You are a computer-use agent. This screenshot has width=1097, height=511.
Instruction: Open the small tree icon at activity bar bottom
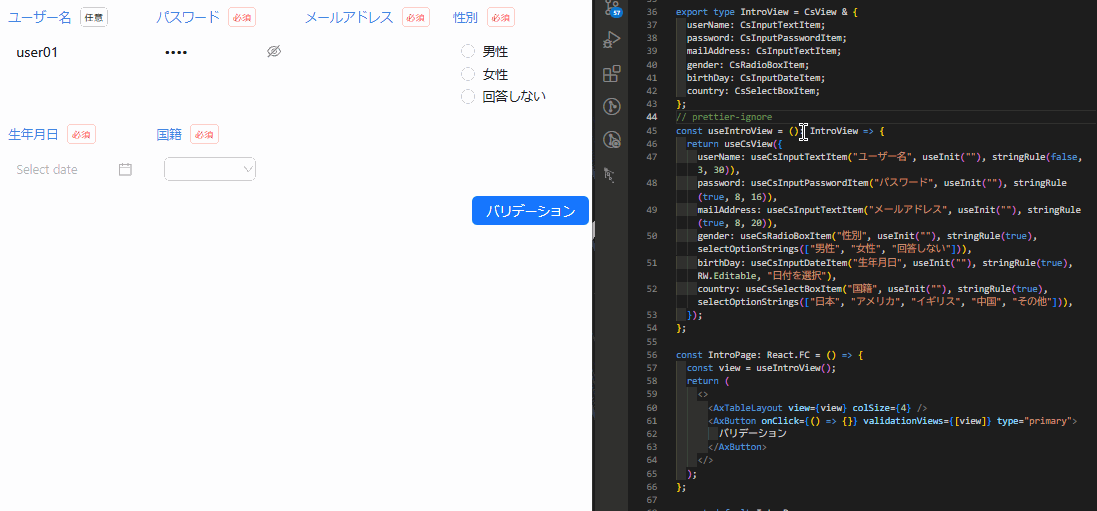609,174
